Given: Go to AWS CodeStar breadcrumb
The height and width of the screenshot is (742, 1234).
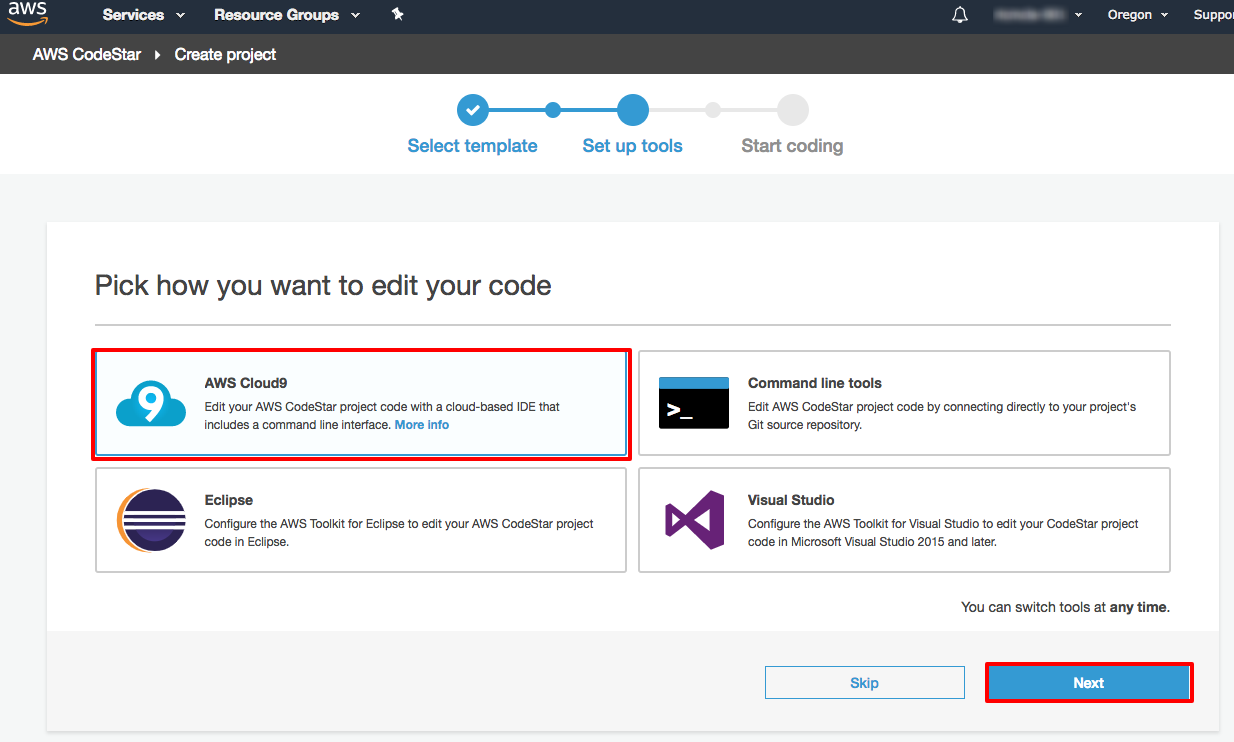Looking at the screenshot, I should (87, 54).
